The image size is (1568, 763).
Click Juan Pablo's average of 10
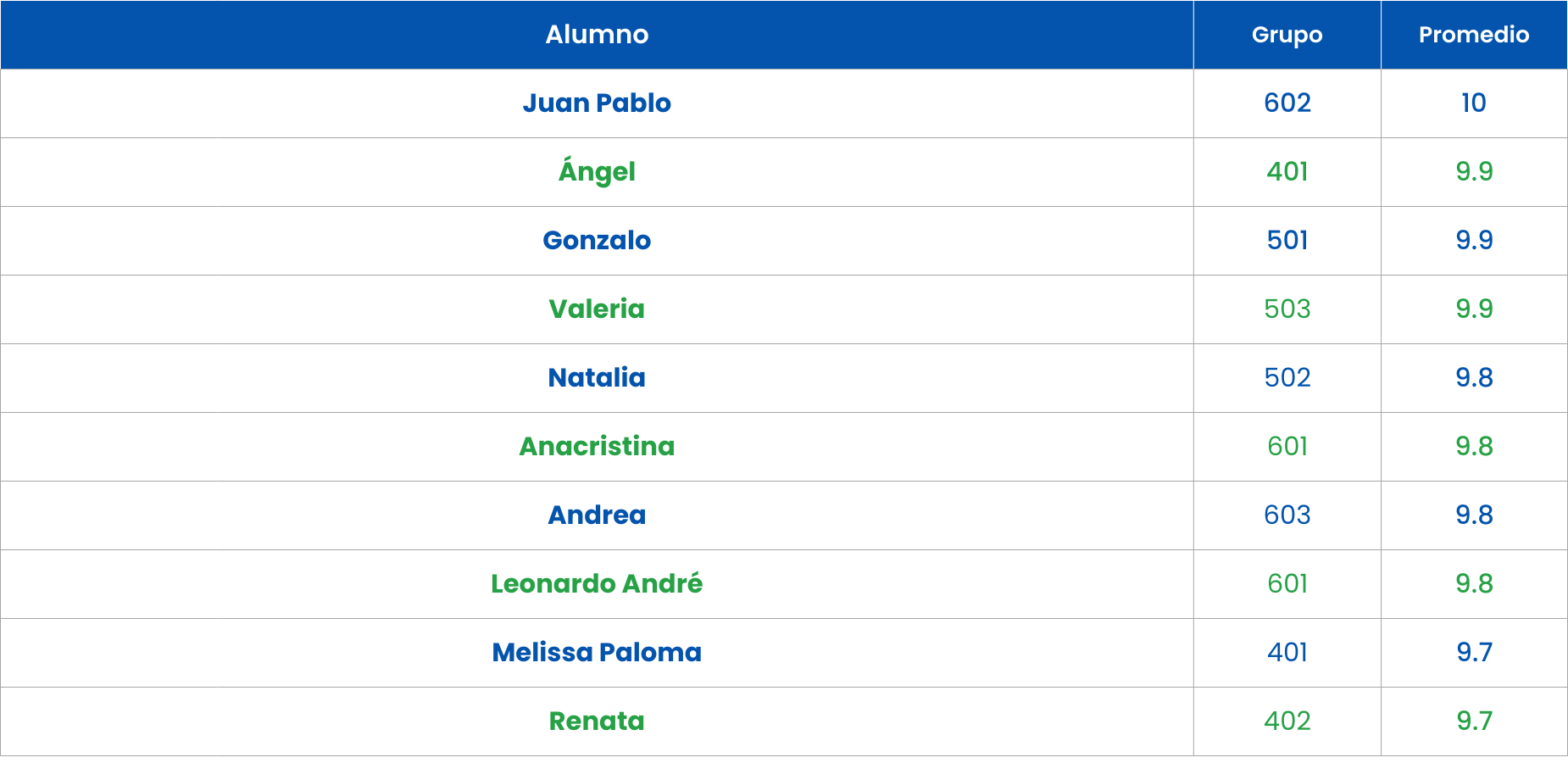[1474, 103]
